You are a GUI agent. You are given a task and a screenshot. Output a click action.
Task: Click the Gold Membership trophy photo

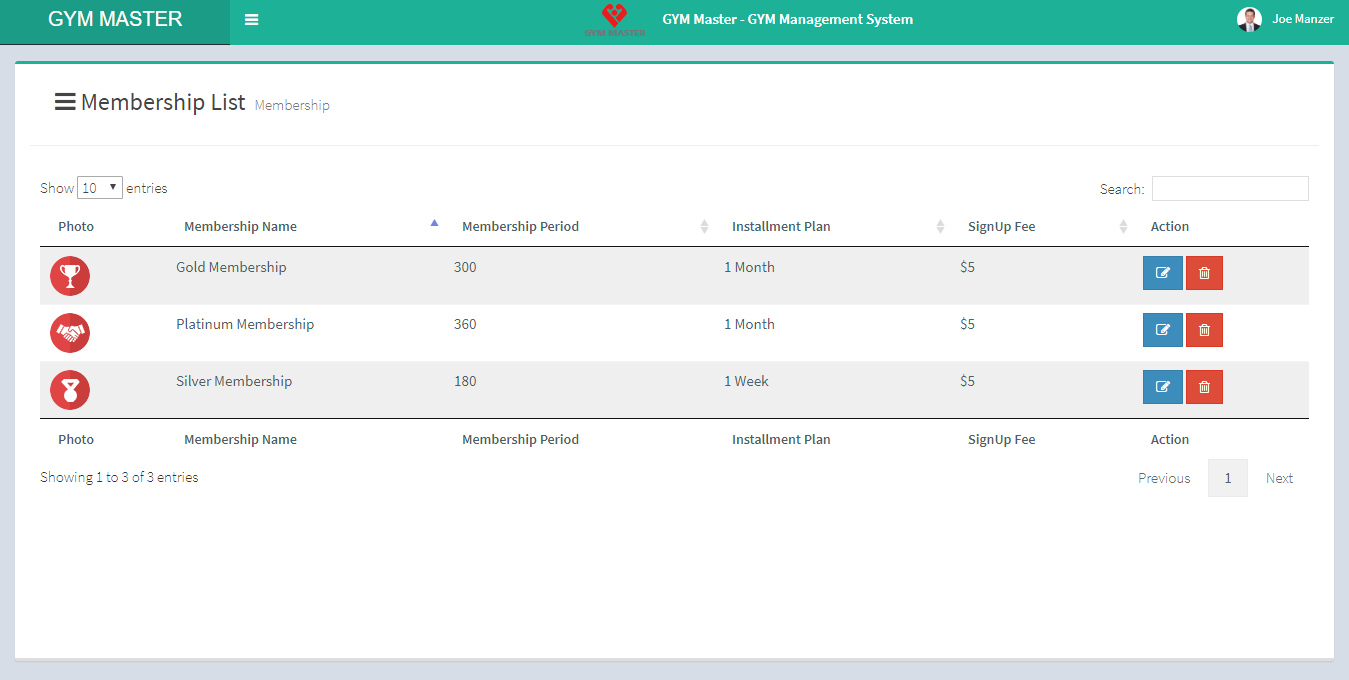[x=70, y=276]
